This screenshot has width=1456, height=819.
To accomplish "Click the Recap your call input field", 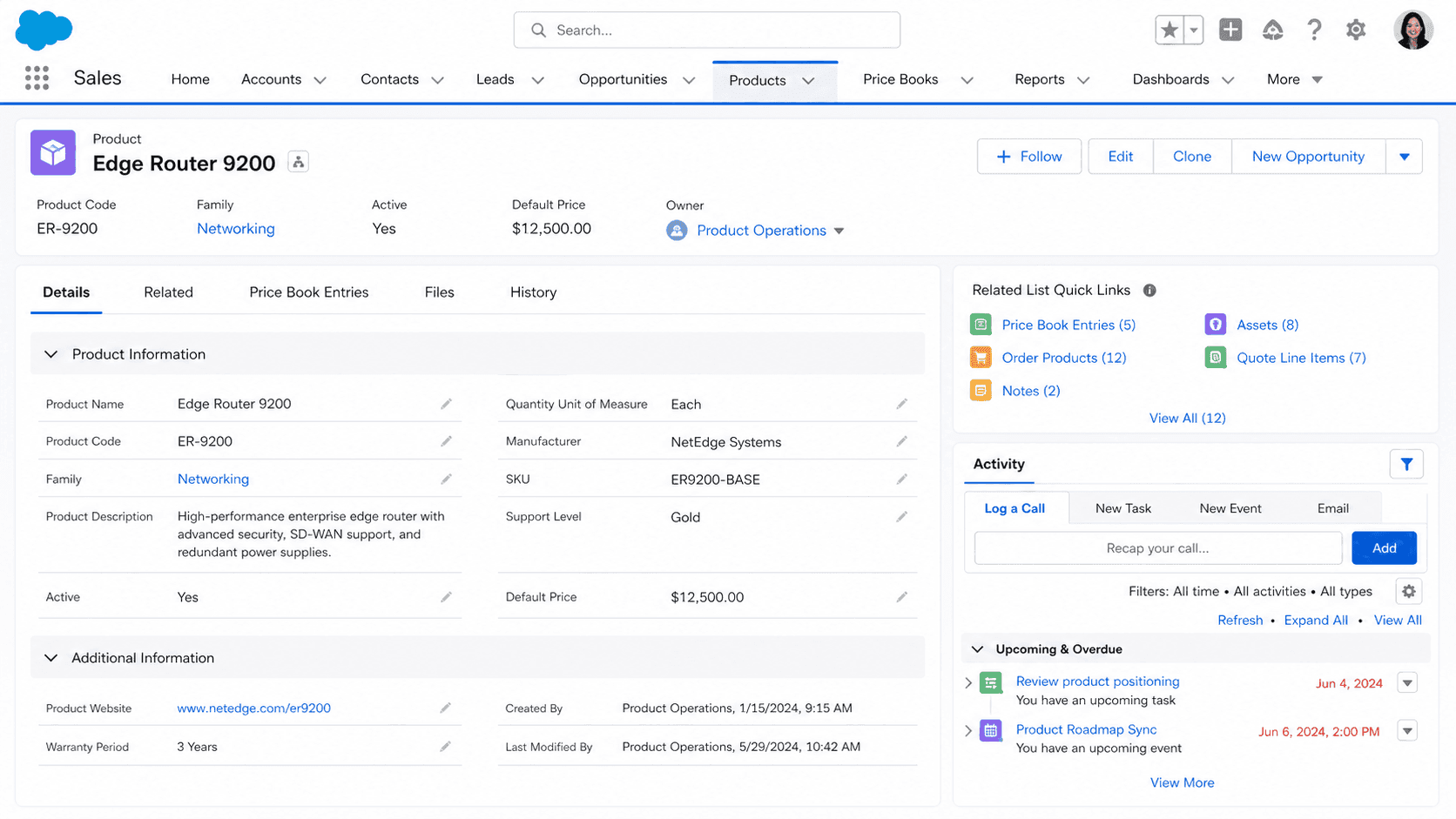I will pyautogui.click(x=1157, y=548).
